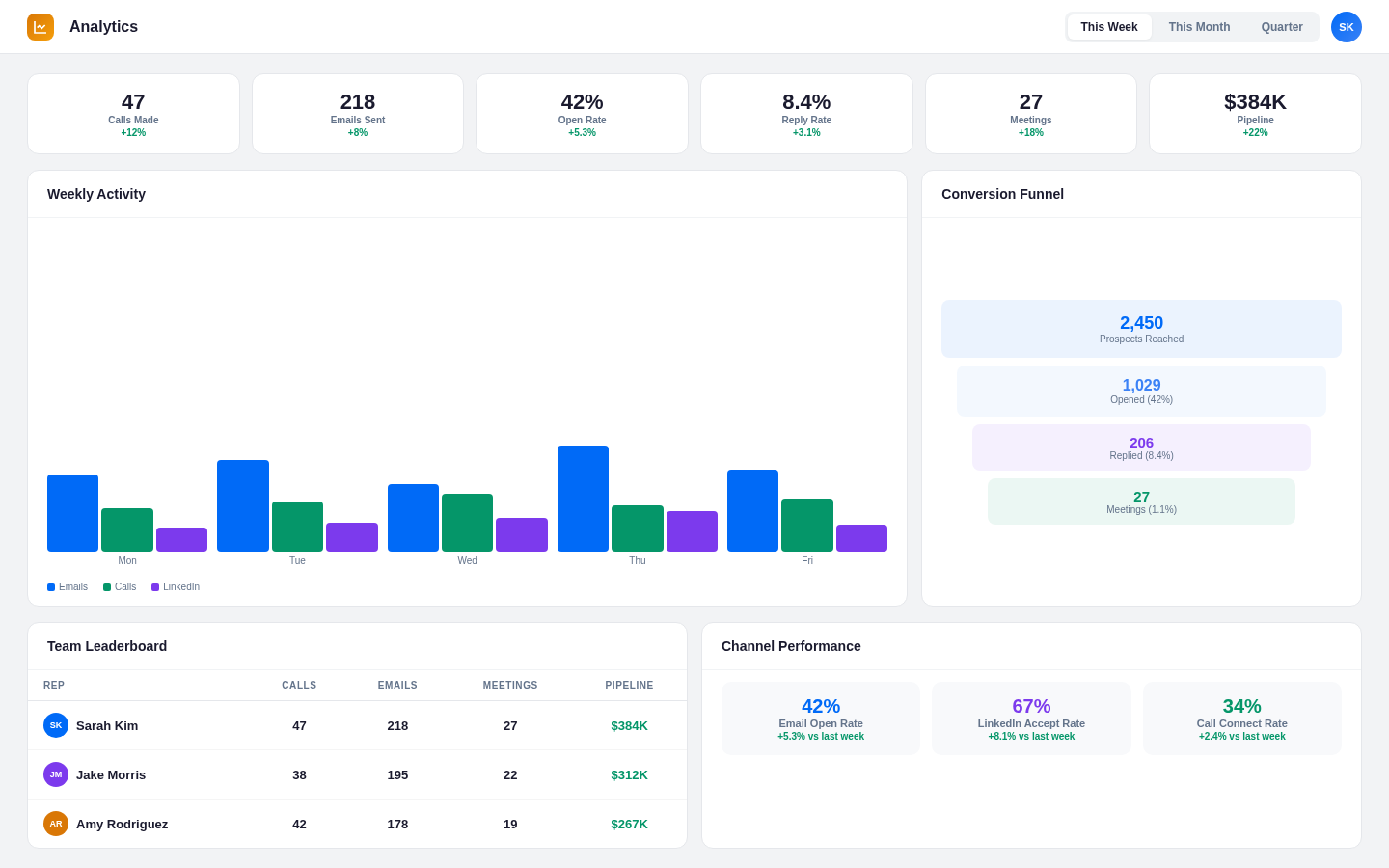This screenshot has width=1389, height=868.
Task: Click the Analytics header title
Action: pos(103,27)
